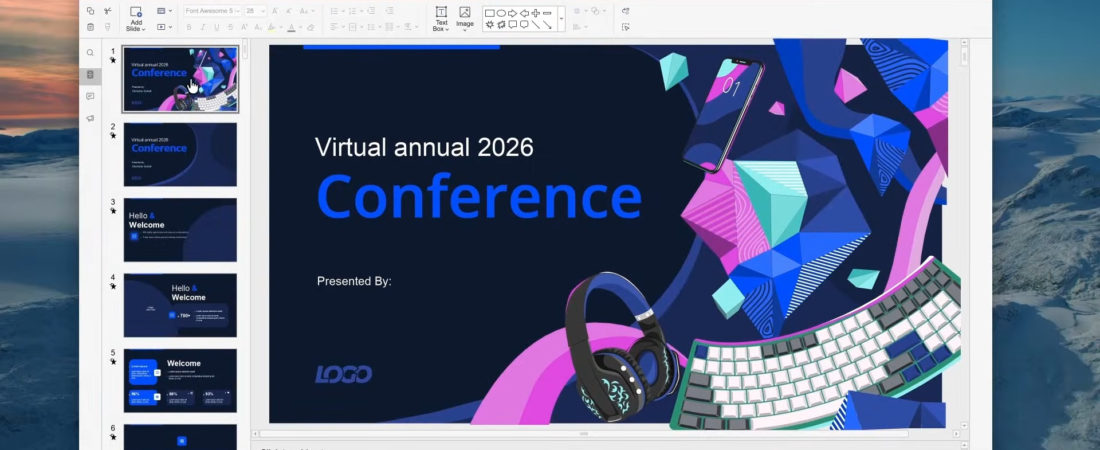
Task: Select slide 1 thumbnail
Action: click(x=180, y=79)
